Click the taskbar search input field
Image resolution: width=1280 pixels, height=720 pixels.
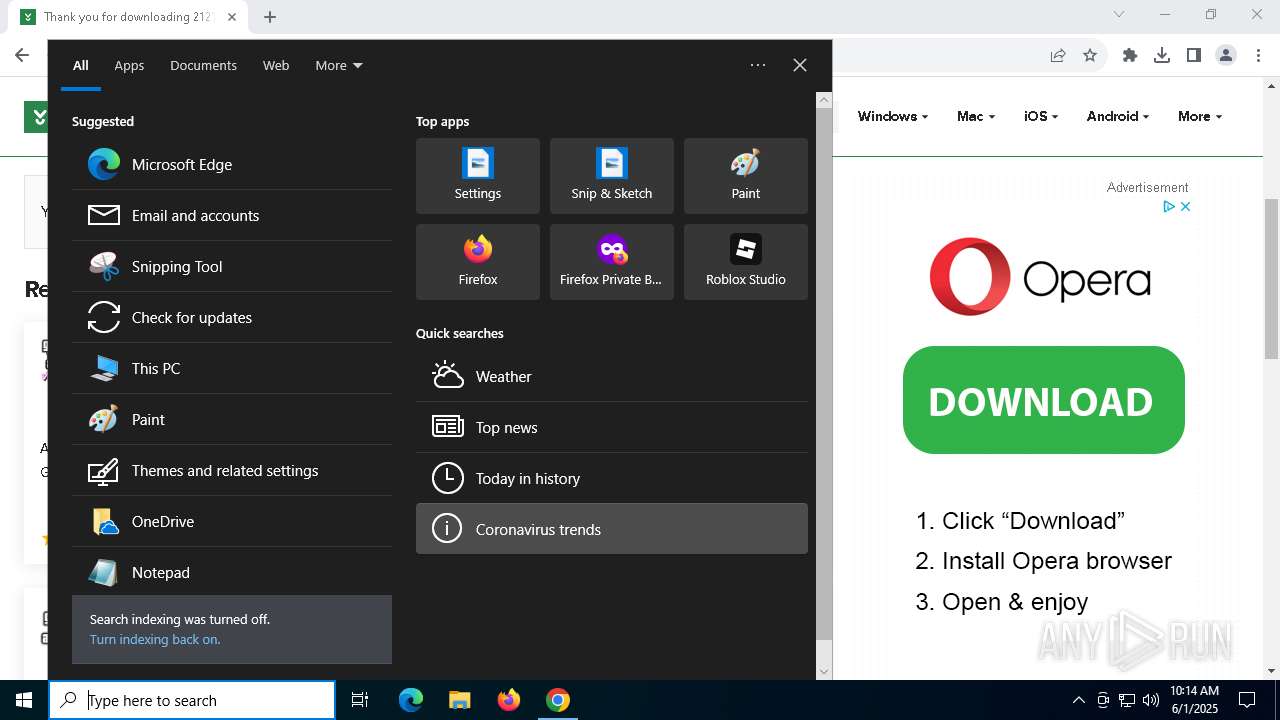[192, 700]
